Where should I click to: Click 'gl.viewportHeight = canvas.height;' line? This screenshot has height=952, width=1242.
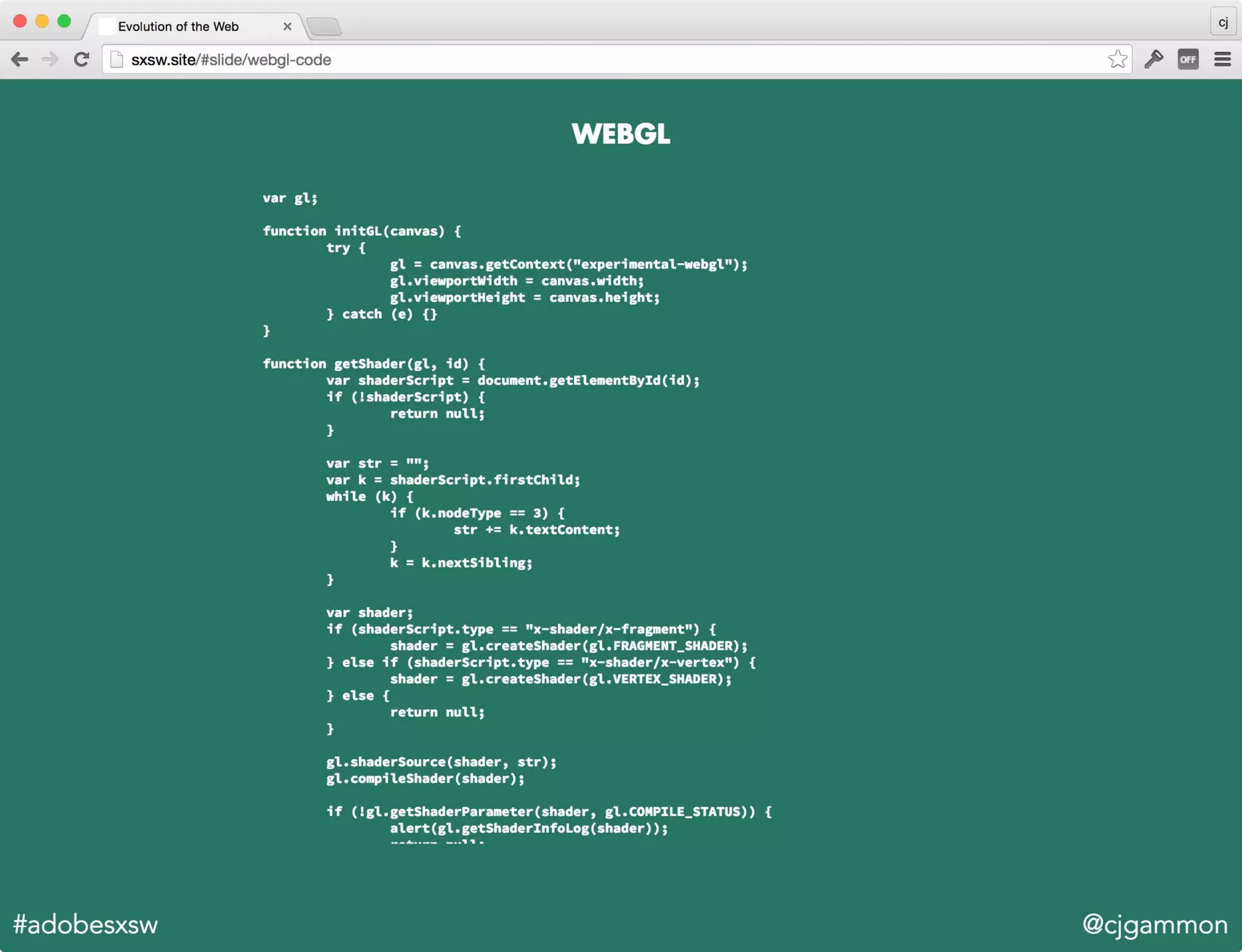525,298
